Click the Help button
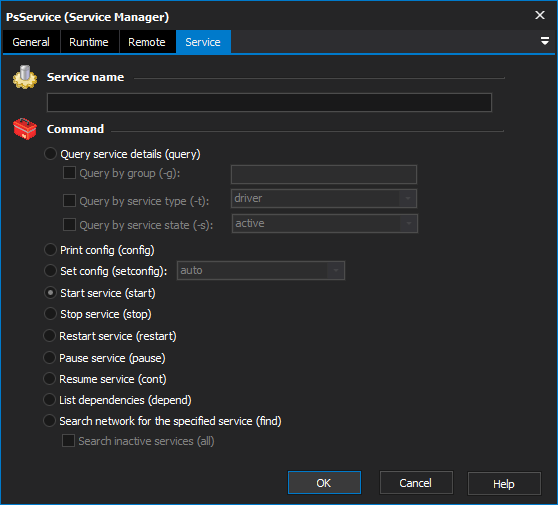 click(x=504, y=483)
